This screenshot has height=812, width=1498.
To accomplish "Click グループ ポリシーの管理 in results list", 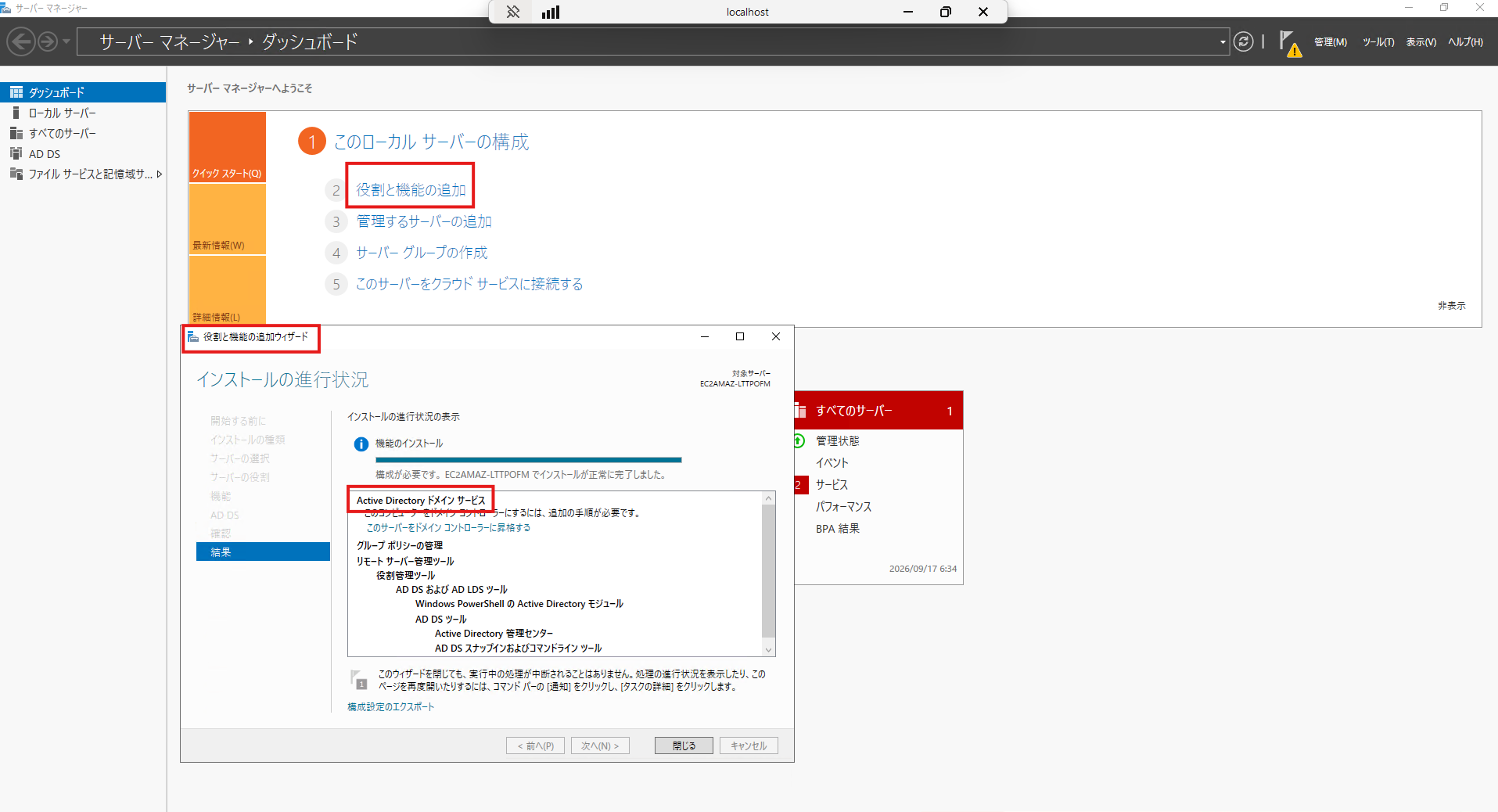I will tap(400, 545).
